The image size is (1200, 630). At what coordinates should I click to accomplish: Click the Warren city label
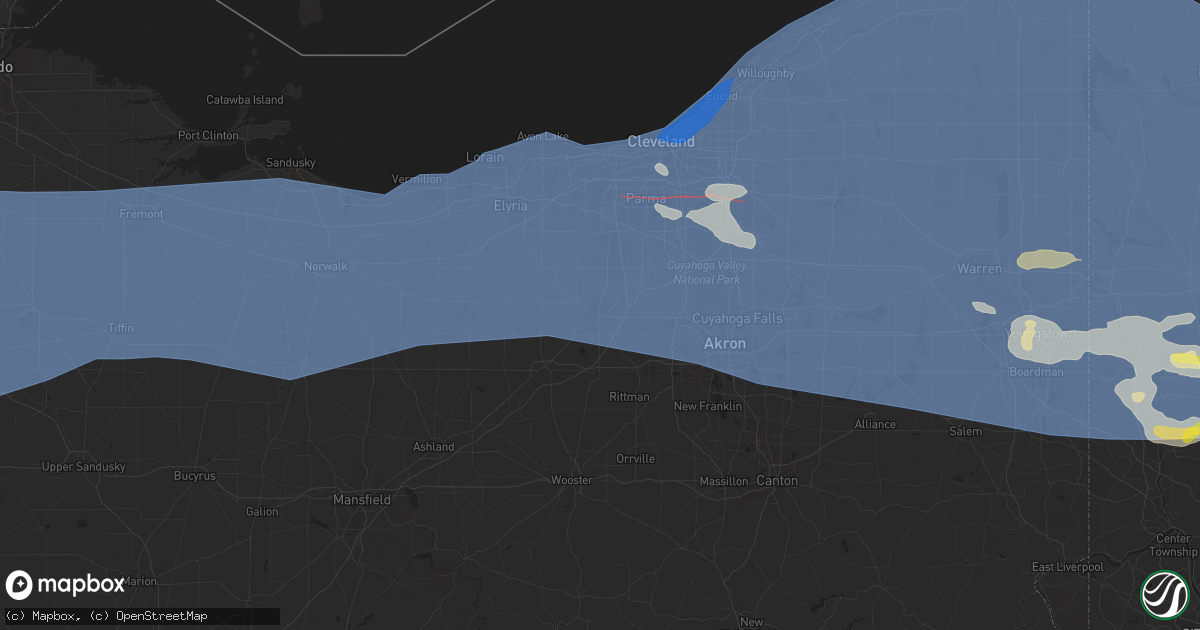click(x=980, y=269)
